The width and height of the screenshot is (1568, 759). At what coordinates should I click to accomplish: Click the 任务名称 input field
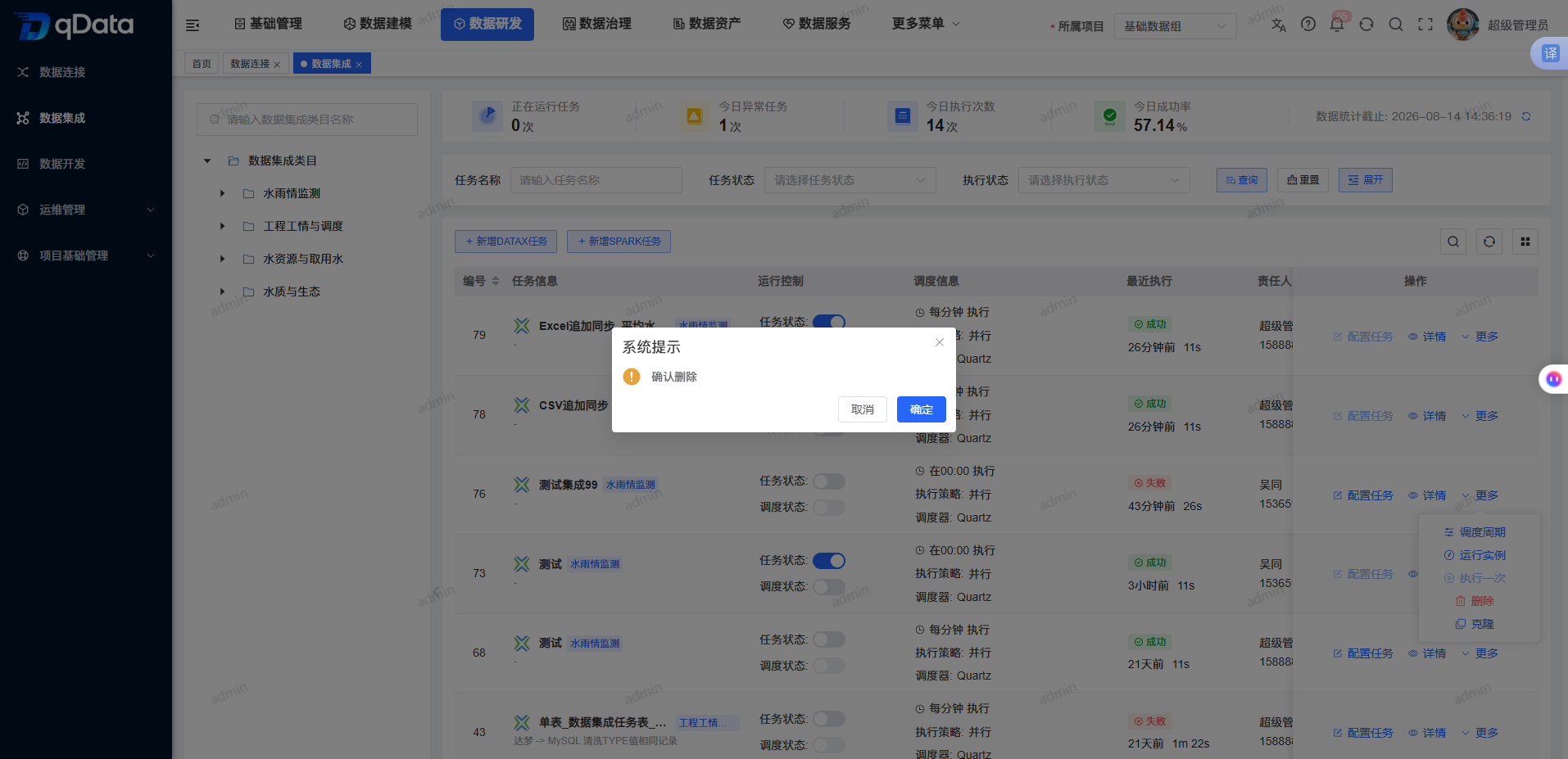pos(596,180)
